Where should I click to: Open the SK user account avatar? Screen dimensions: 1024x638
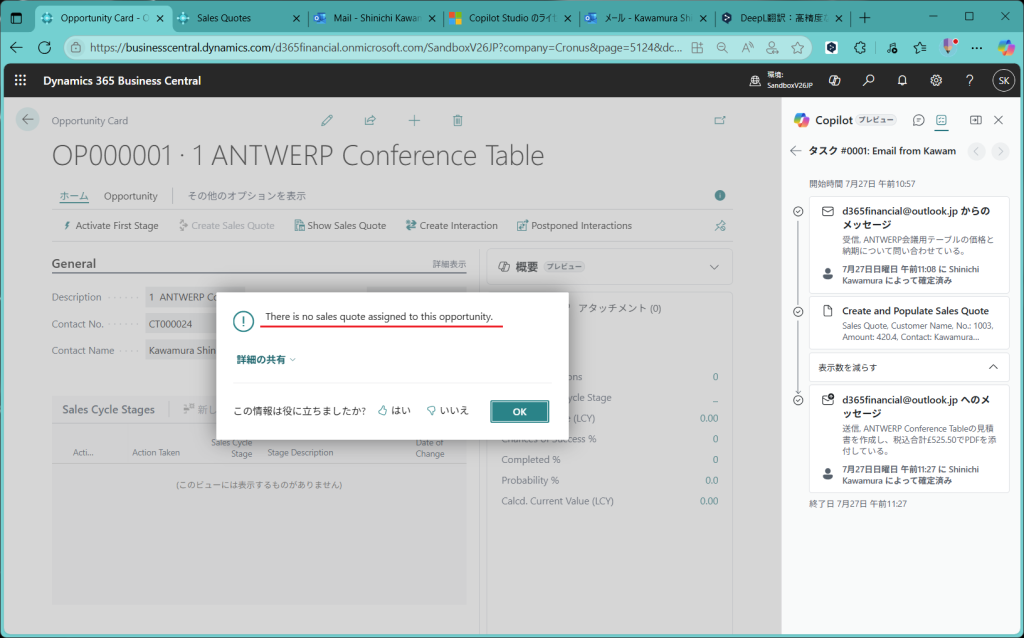1003,80
